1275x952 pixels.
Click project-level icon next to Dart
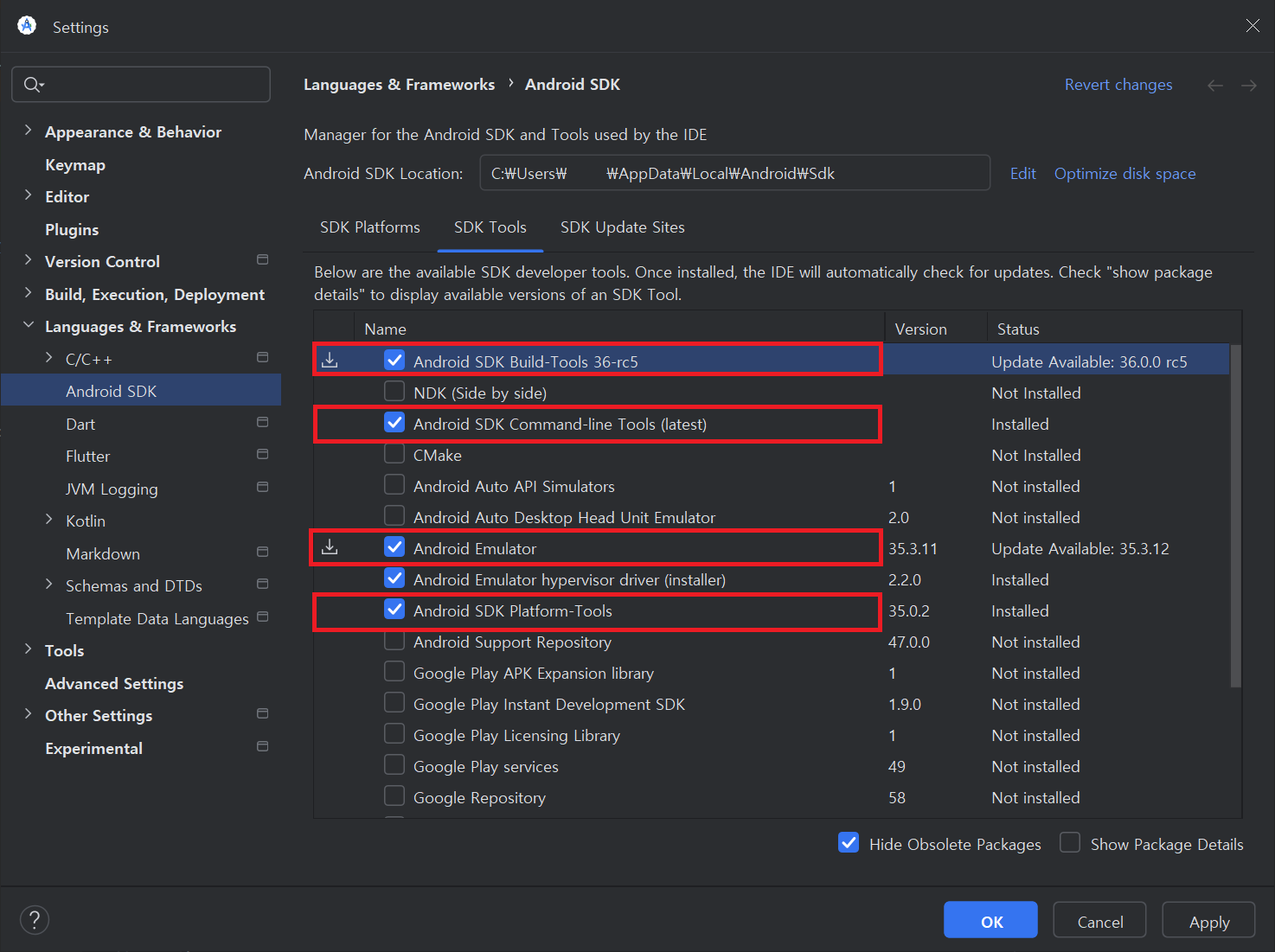coord(263,422)
